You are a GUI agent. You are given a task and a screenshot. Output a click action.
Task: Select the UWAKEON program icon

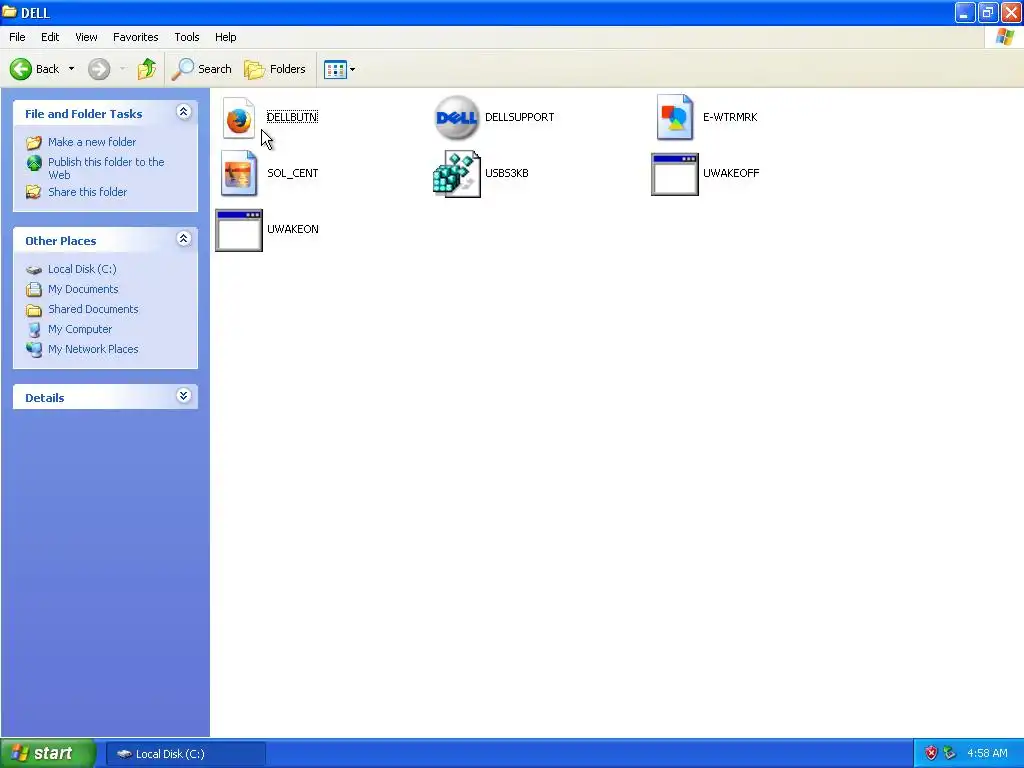239,230
